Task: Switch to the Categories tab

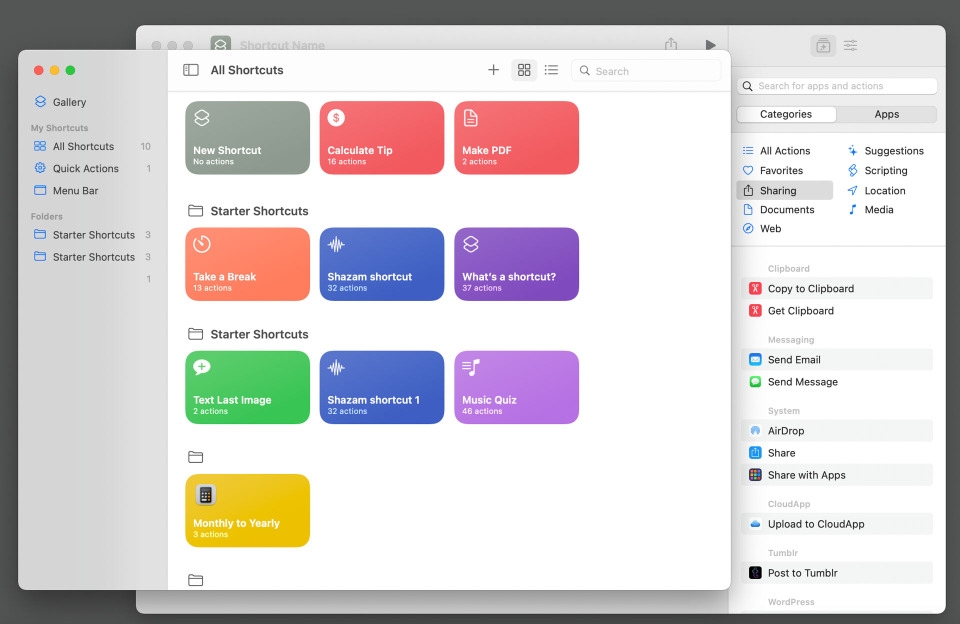Action: [786, 115]
